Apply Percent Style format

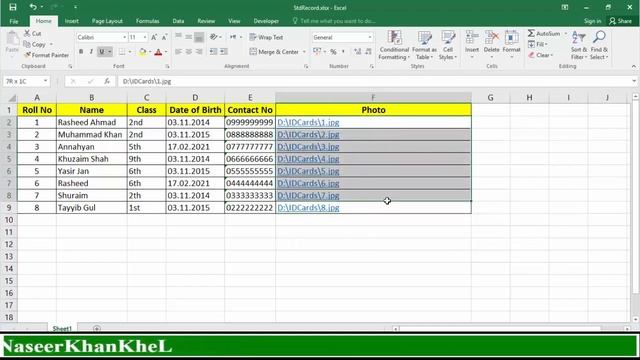point(333,52)
